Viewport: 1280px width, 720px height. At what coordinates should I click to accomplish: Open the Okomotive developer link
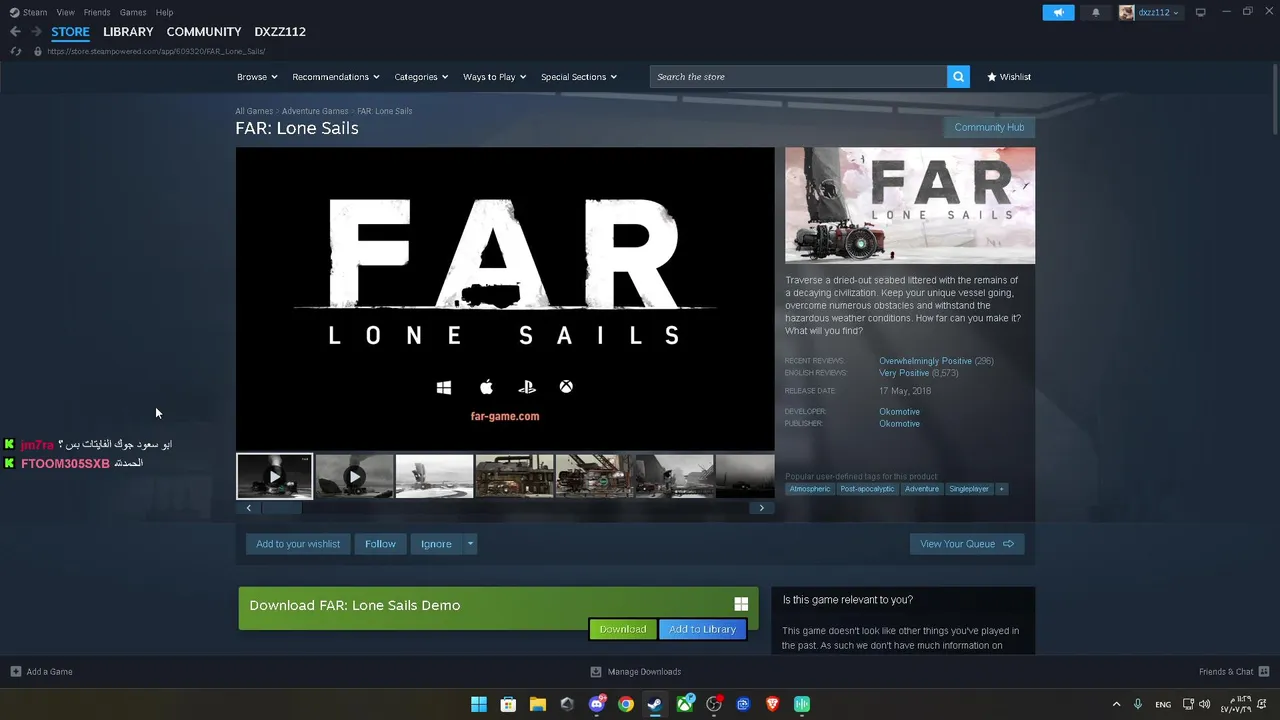[x=899, y=412]
